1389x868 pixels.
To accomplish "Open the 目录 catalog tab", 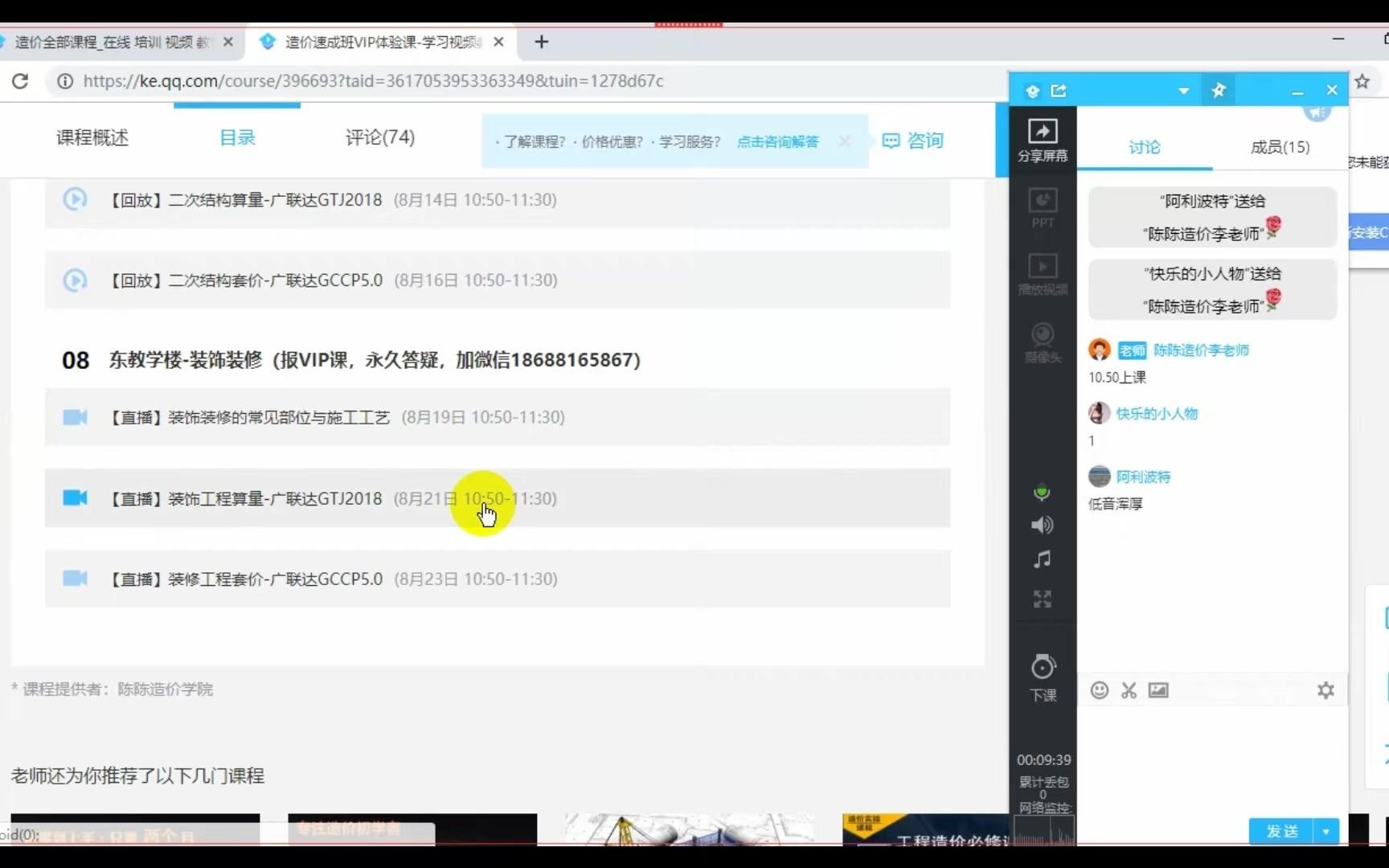I will click(x=237, y=138).
